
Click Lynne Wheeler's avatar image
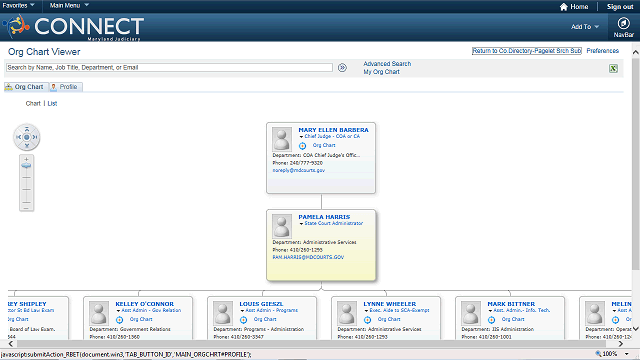(x=347, y=313)
